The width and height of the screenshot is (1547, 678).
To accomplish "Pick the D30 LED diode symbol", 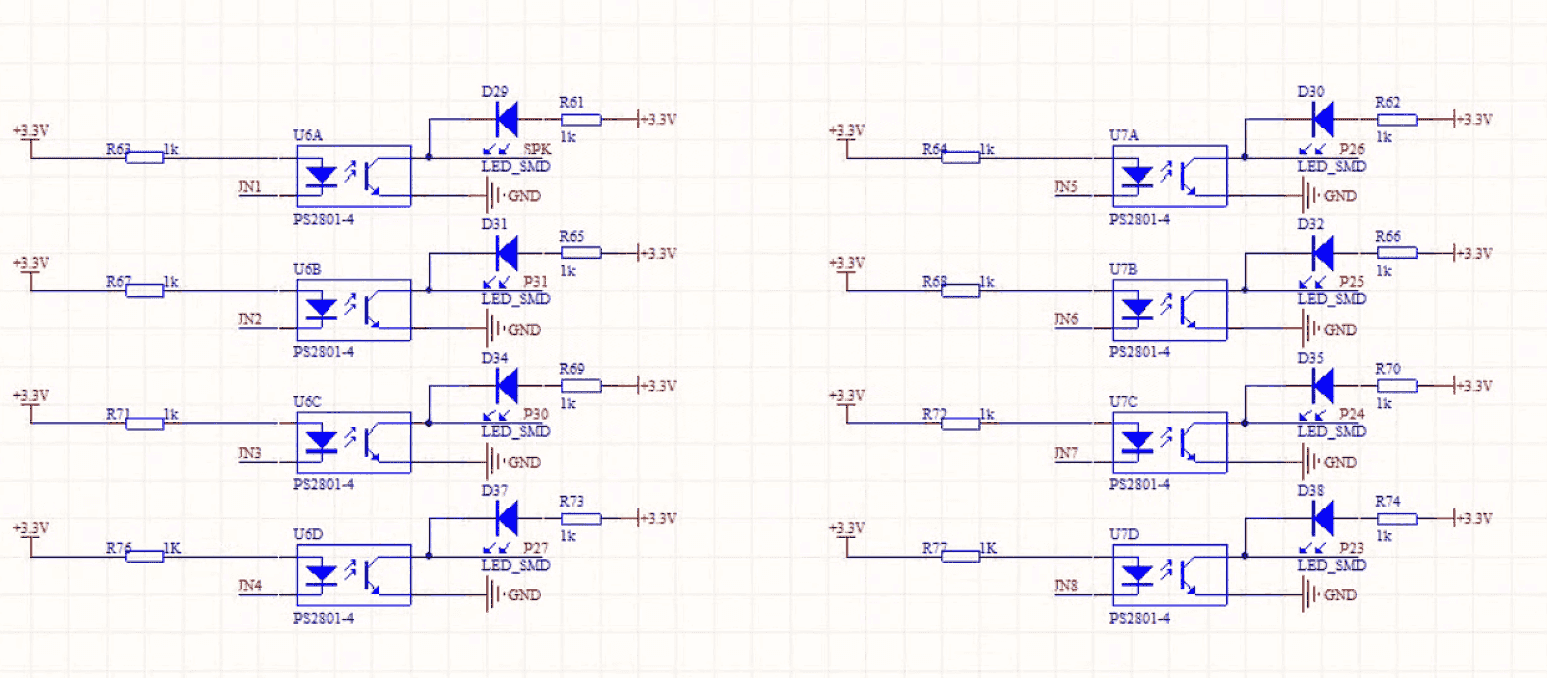I will 1323,119.
